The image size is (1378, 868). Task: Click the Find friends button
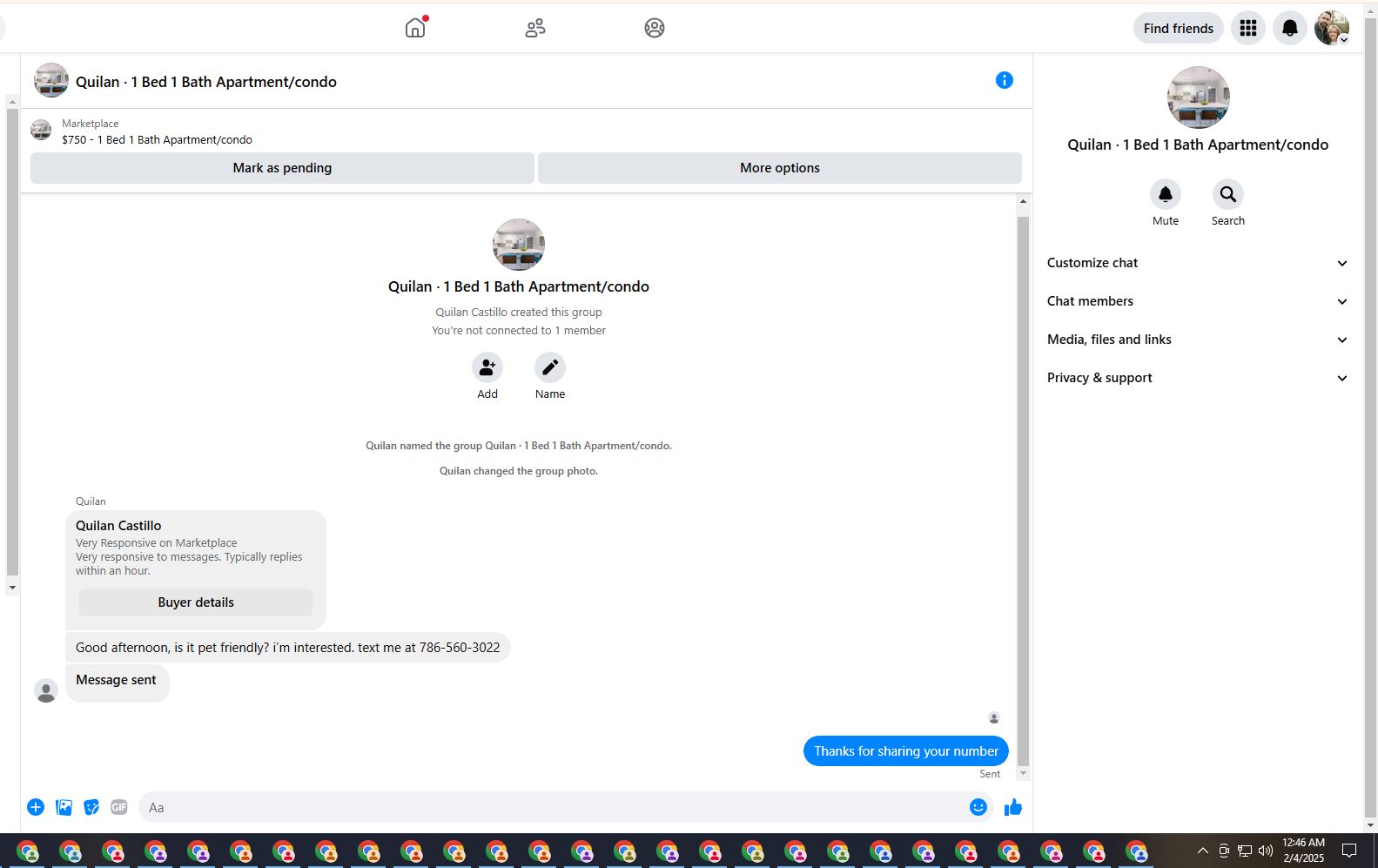pos(1179,28)
